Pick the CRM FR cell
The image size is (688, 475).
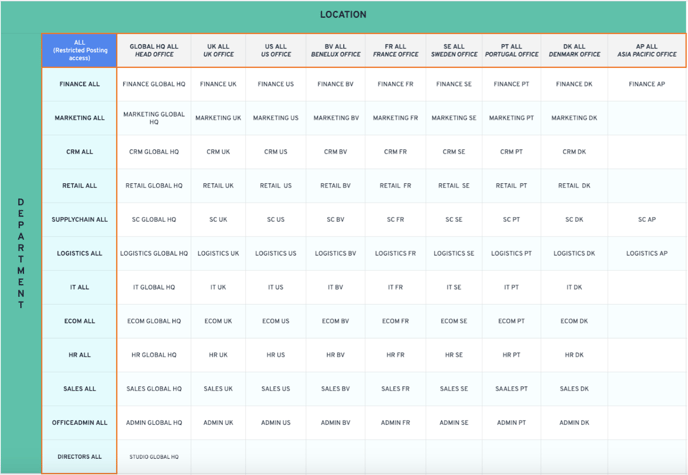click(395, 152)
